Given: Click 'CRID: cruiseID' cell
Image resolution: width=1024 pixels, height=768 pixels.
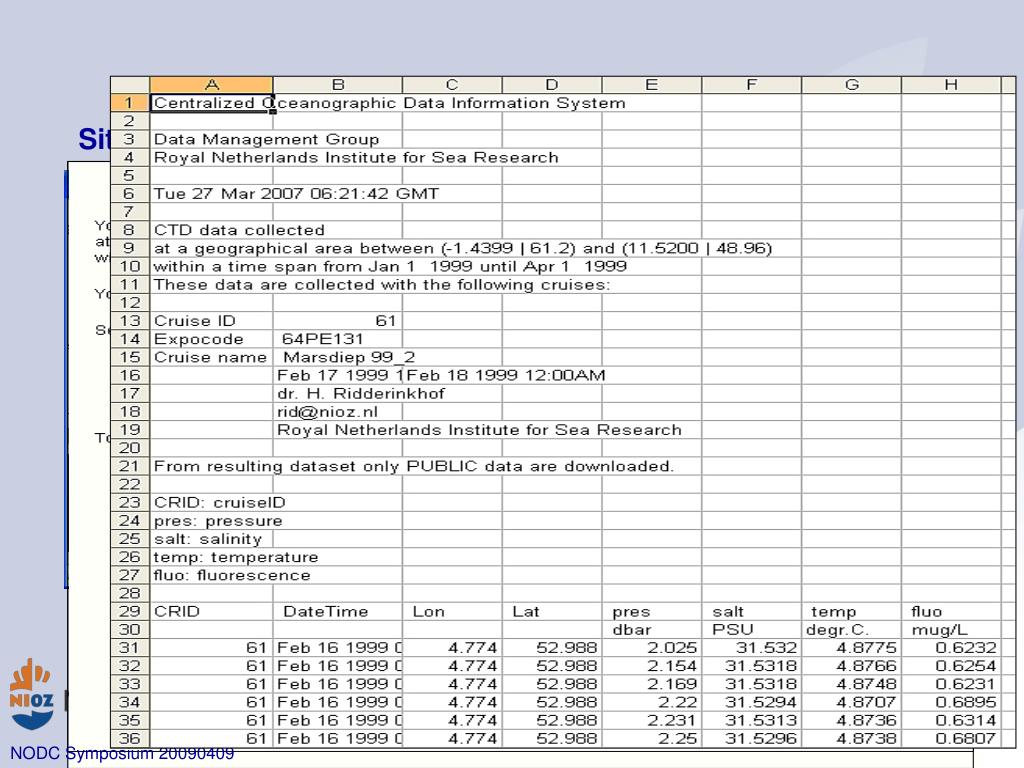Looking at the screenshot, I should coord(219,503).
